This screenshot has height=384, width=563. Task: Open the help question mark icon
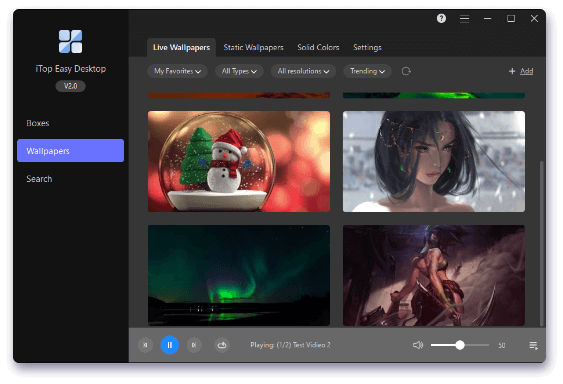441,18
